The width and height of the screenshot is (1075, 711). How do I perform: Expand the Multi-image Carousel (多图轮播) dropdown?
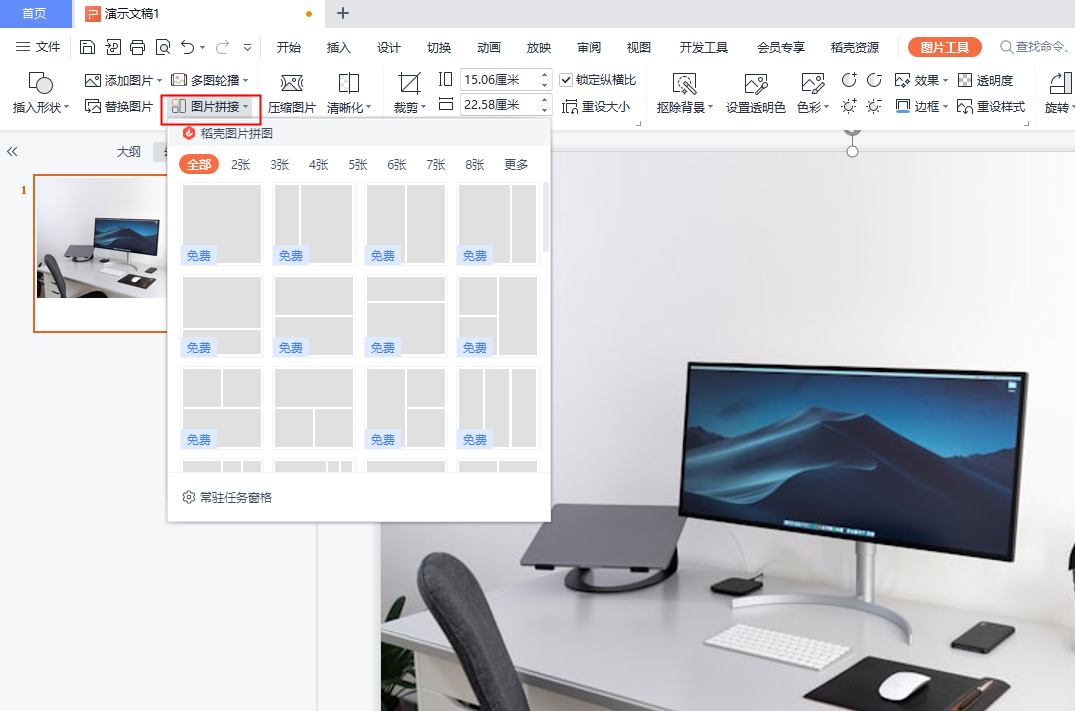point(208,80)
